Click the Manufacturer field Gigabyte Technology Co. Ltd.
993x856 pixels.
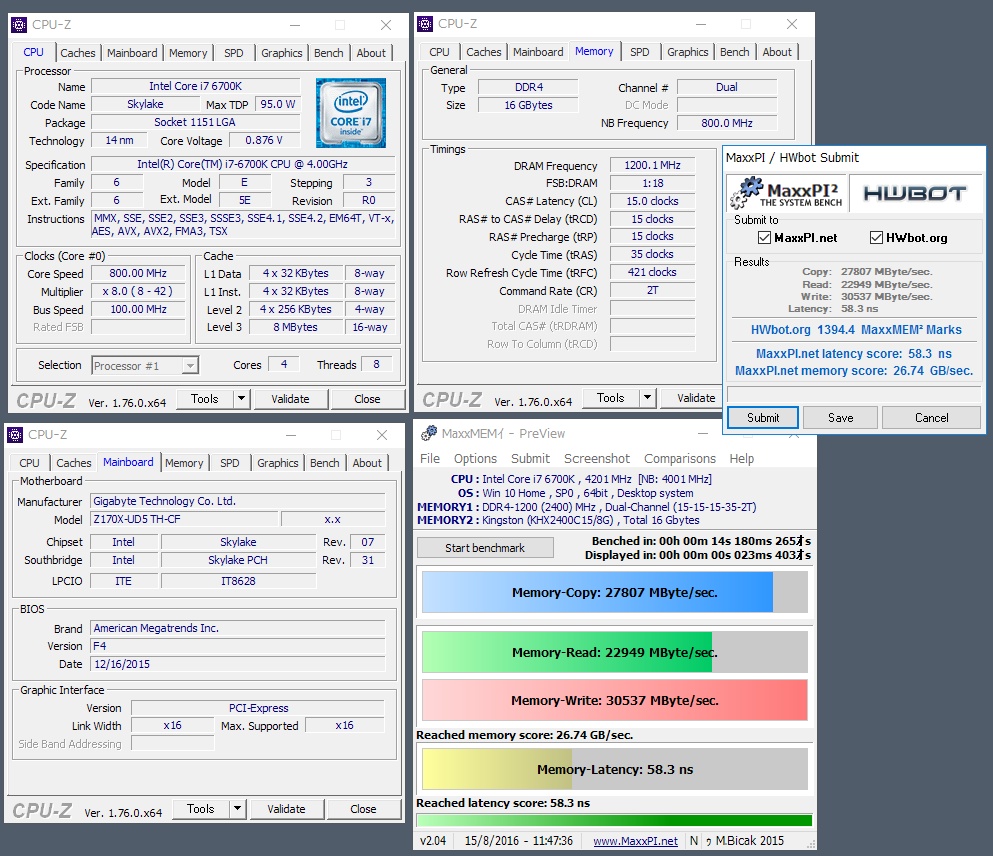pyautogui.click(x=237, y=501)
